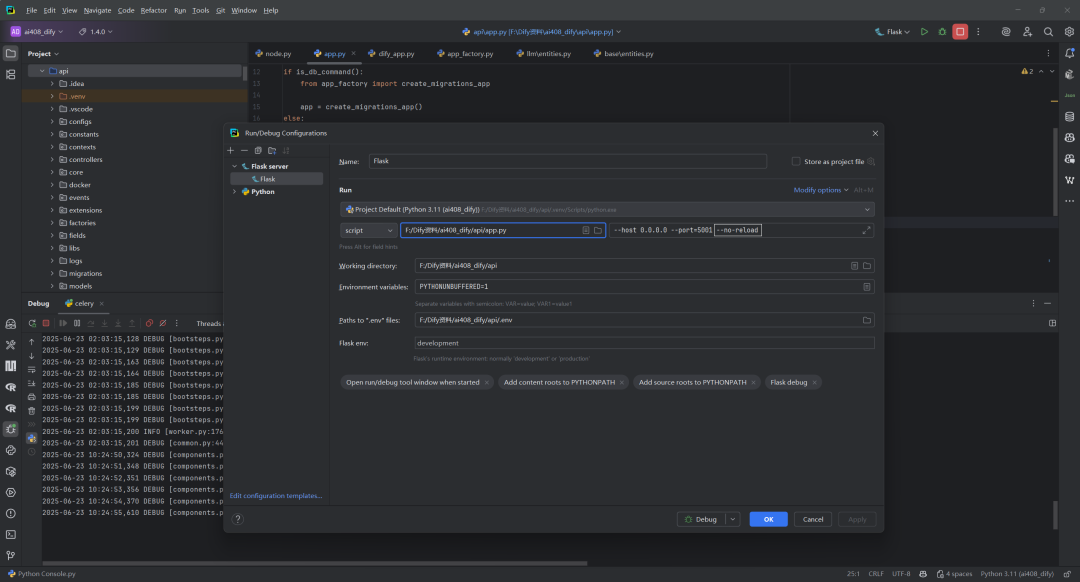Image resolution: width=1080 pixels, height=582 pixels.
Task: Open the Debug button dropdown arrow
Action: coord(733,519)
